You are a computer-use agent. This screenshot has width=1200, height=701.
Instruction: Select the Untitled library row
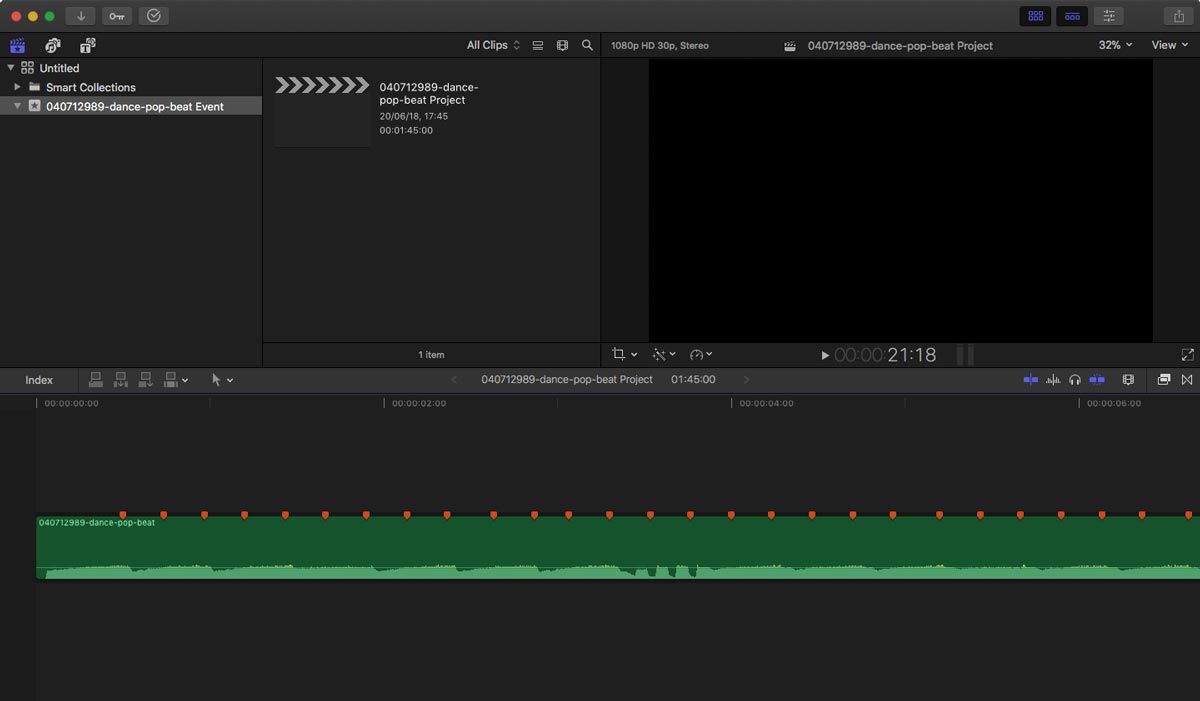click(x=131, y=68)
